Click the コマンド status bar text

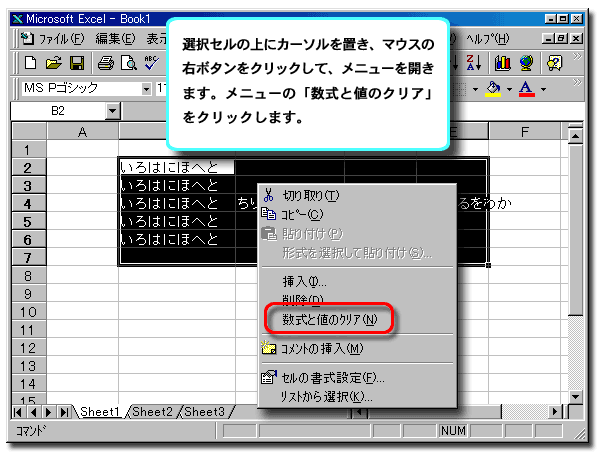(31, 431)
